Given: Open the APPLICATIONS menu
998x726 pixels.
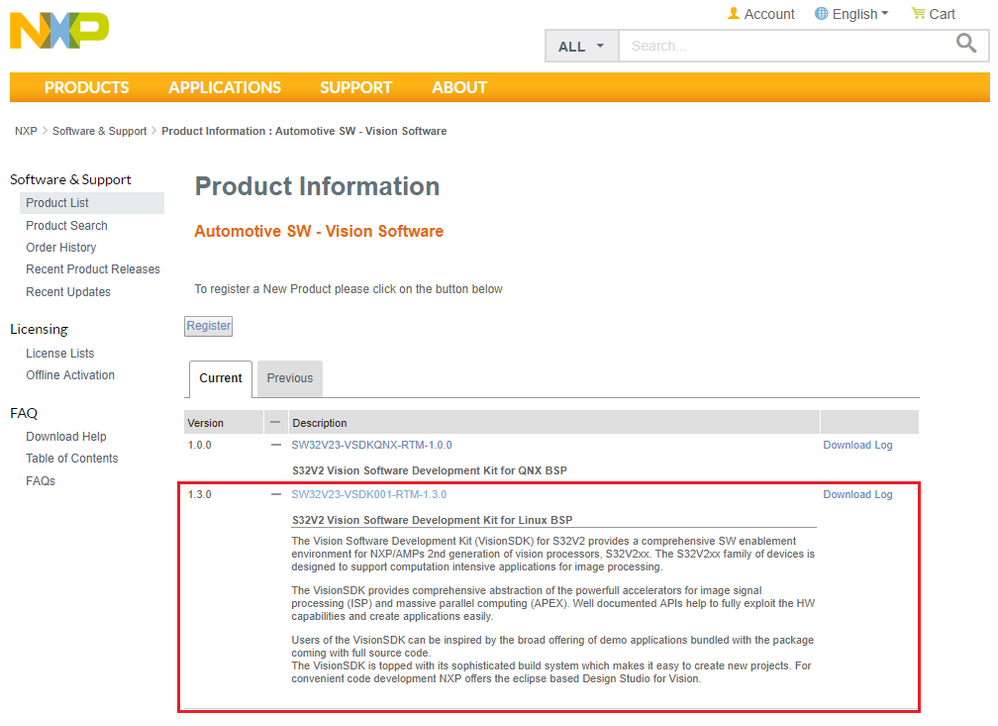Looking at the screenshot, I should 225,88.
